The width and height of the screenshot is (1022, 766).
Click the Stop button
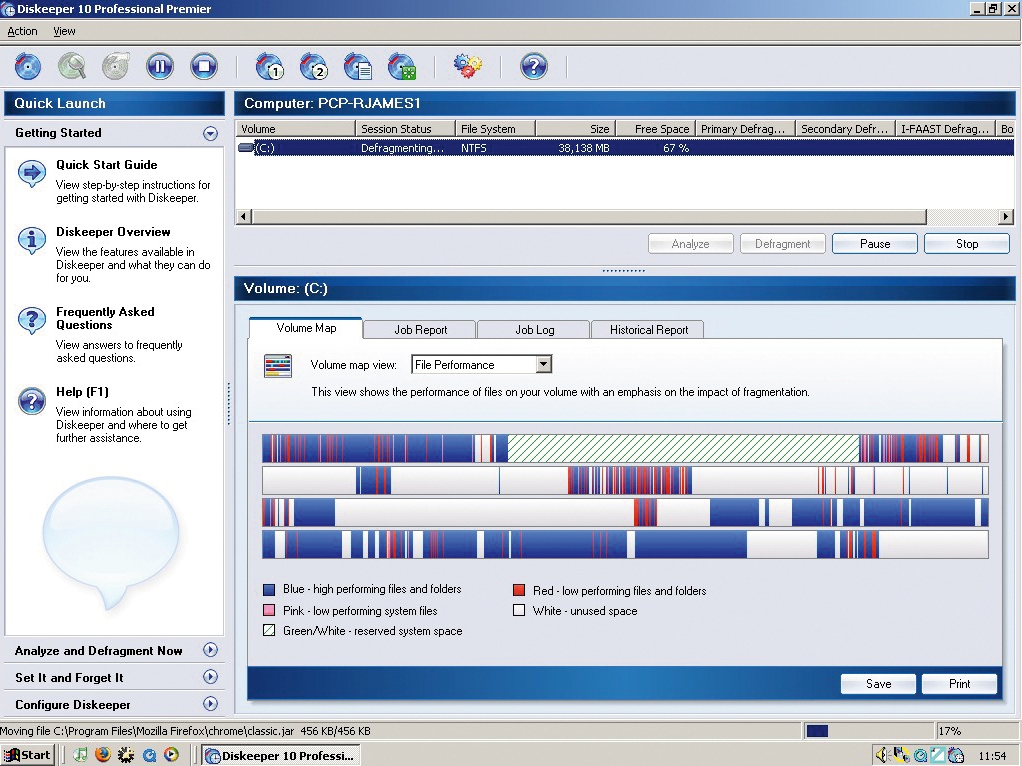[x=967, y=244]
